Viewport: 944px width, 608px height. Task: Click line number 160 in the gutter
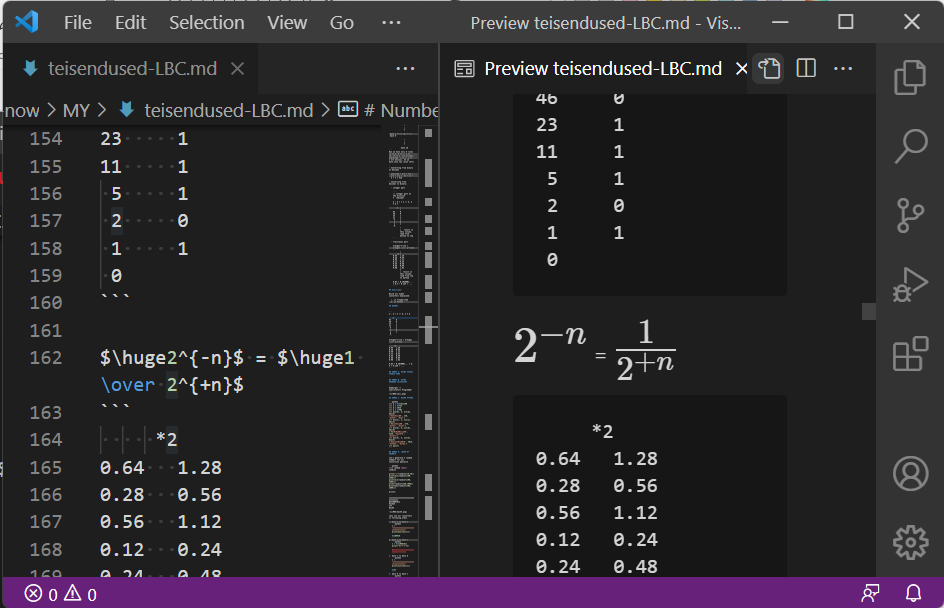point(46,303)
